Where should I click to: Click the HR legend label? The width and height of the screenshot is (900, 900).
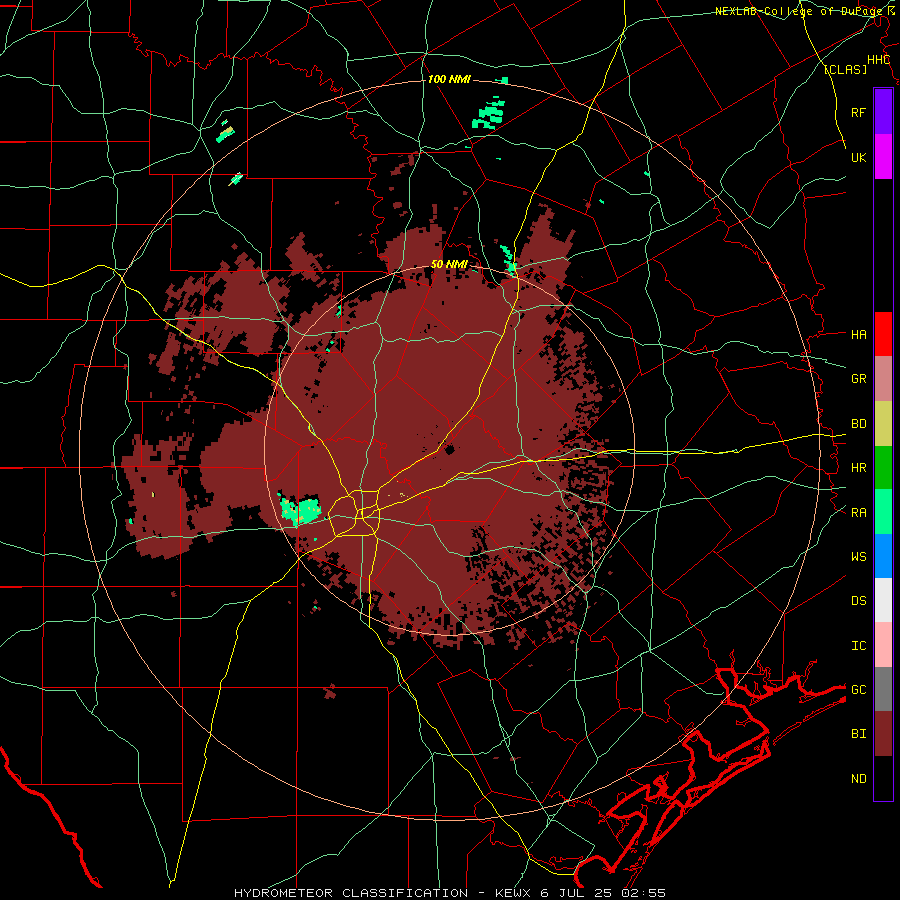tap(858, 468)
